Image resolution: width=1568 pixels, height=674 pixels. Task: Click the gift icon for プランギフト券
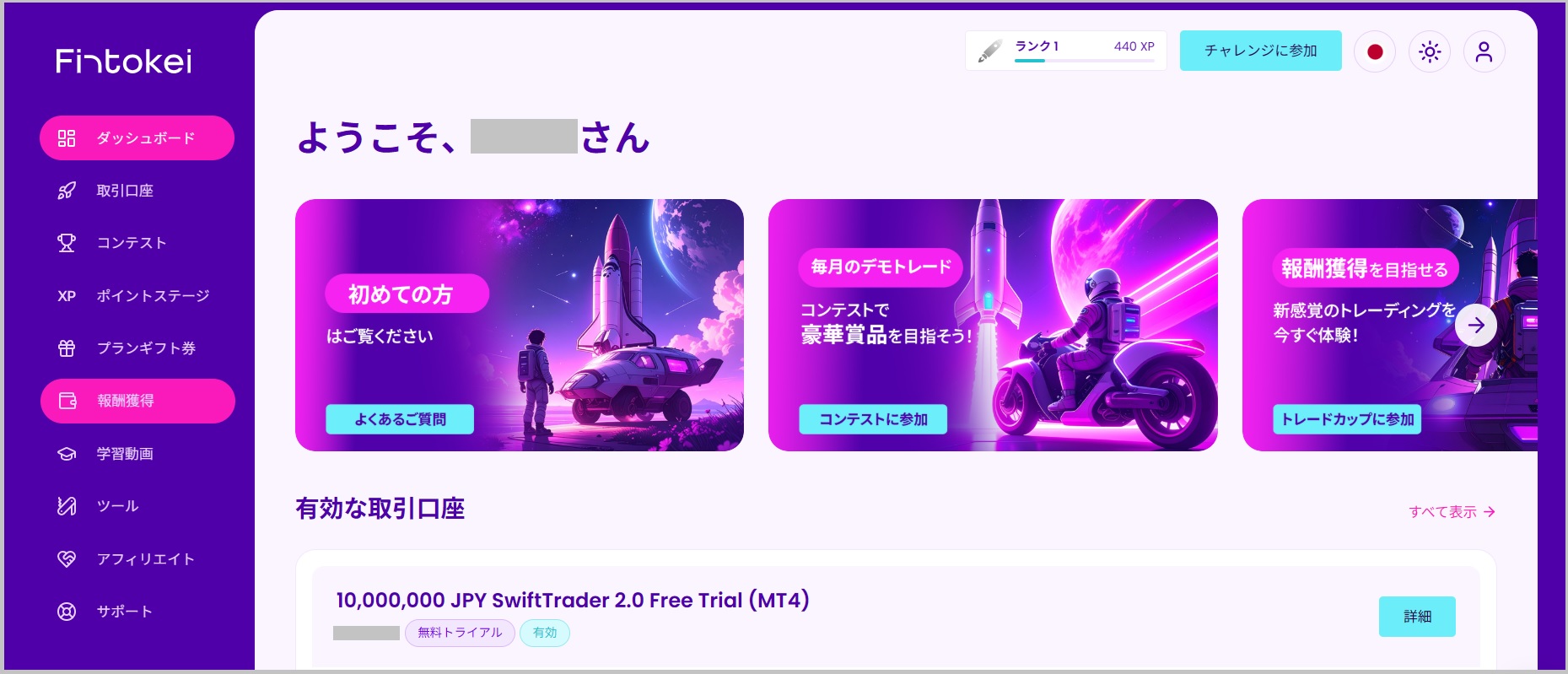(67, 348)
